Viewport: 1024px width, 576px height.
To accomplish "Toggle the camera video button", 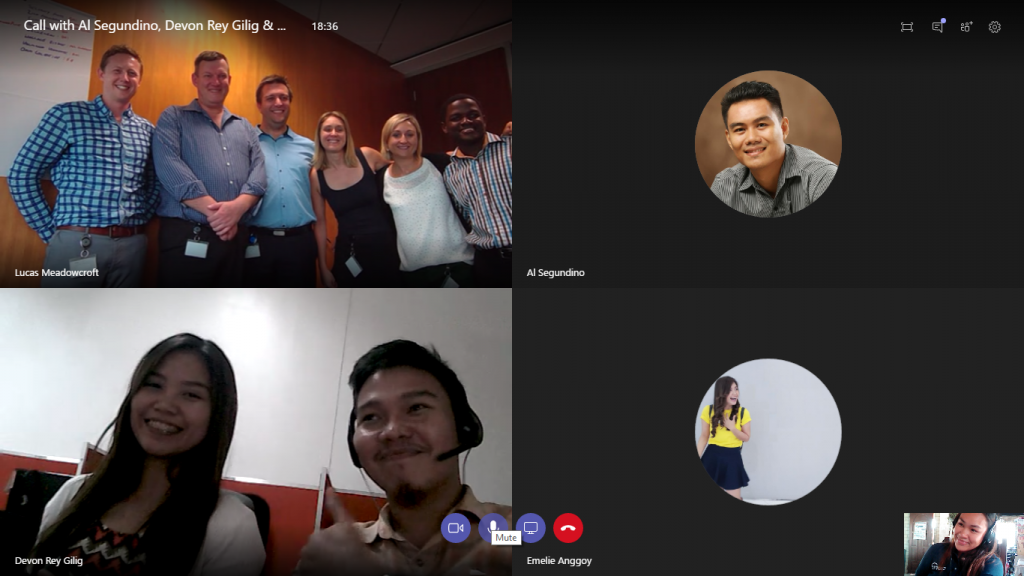I will 455,528.
